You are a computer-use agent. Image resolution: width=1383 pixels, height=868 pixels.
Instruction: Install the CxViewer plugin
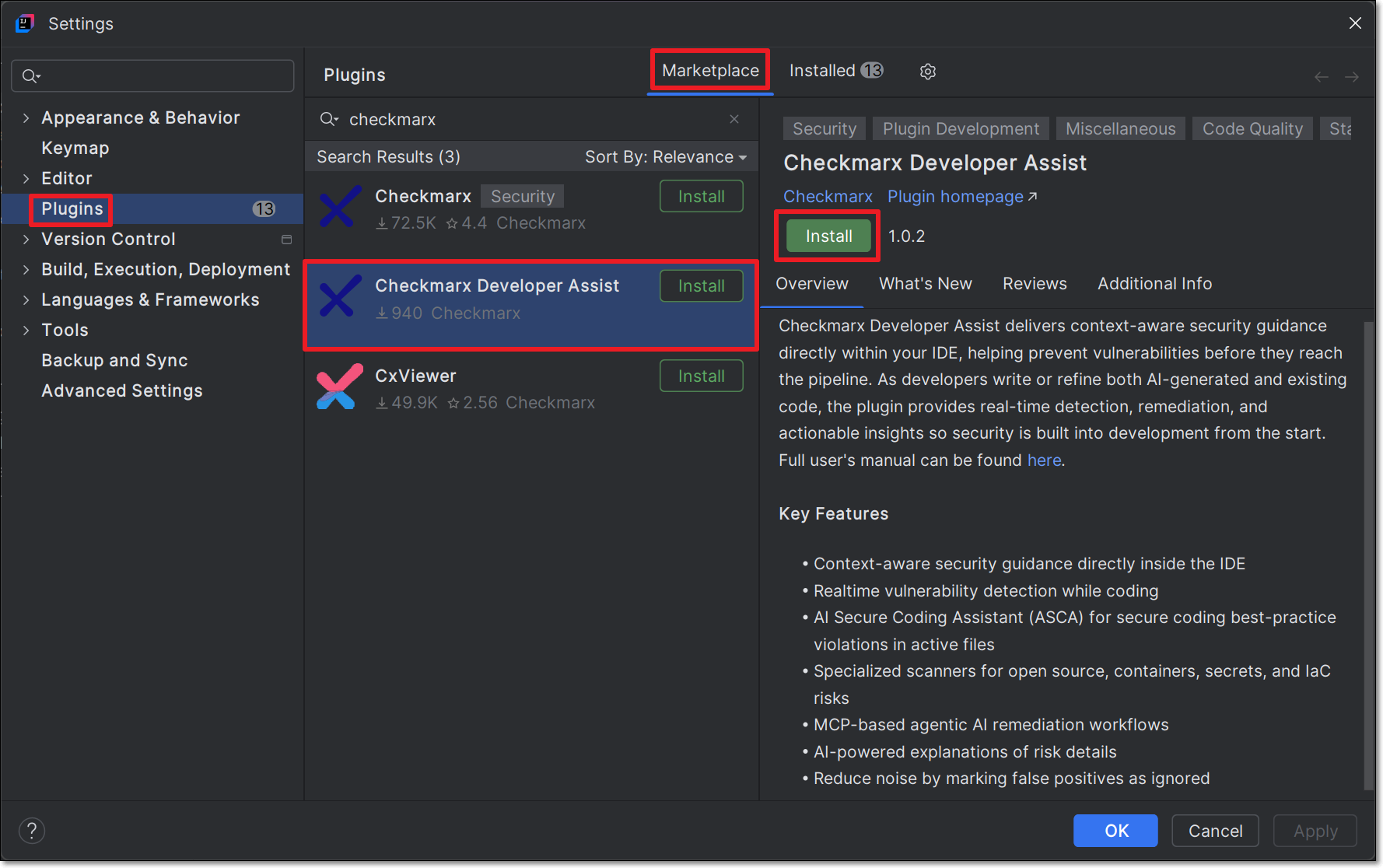click(x=701, y=376)
